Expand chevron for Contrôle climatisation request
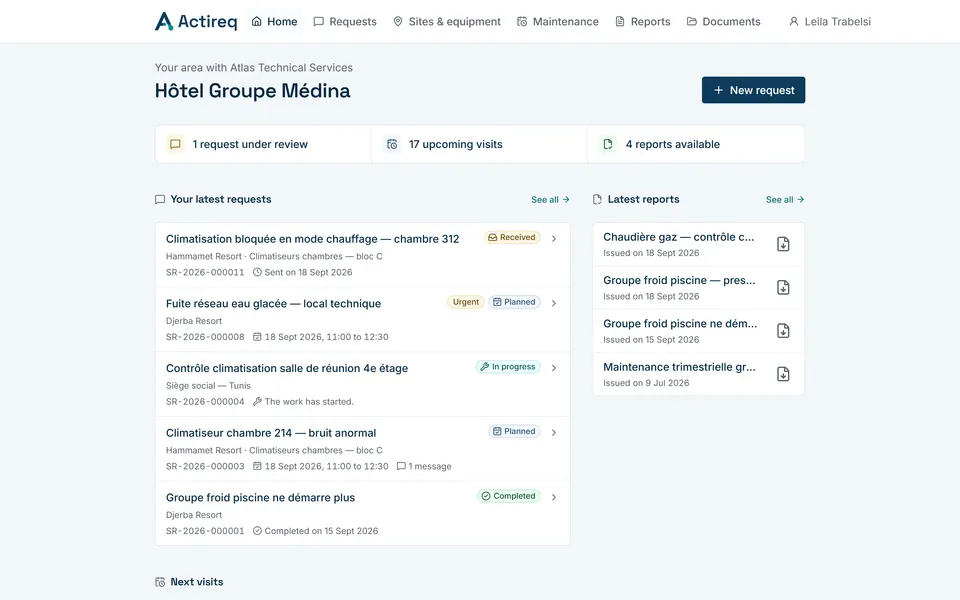Viewport: 960px width, 600px height. click(553, 368)
